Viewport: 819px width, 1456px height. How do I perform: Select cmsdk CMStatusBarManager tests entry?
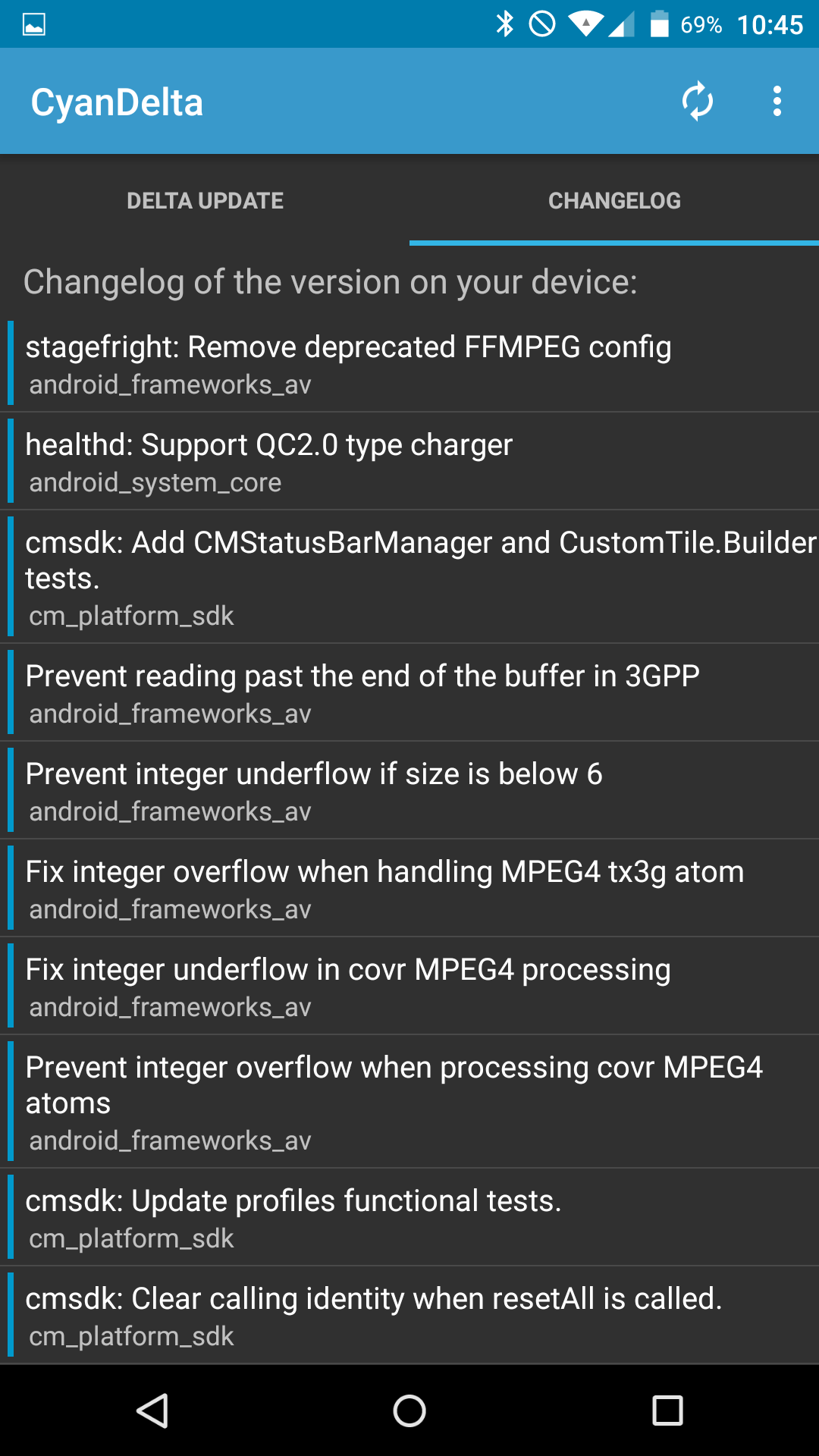coord(409,578)
